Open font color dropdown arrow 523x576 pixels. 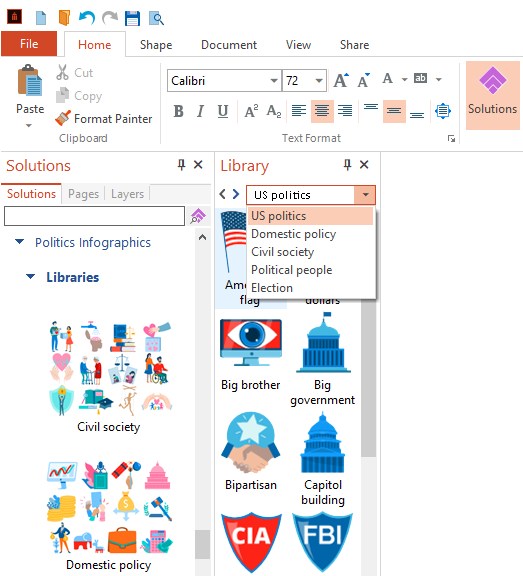tap(404, 79)
